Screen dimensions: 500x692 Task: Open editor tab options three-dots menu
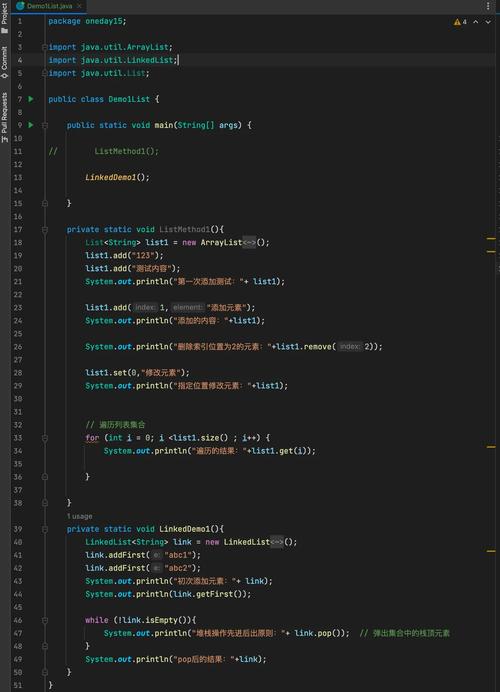(488, 6)
